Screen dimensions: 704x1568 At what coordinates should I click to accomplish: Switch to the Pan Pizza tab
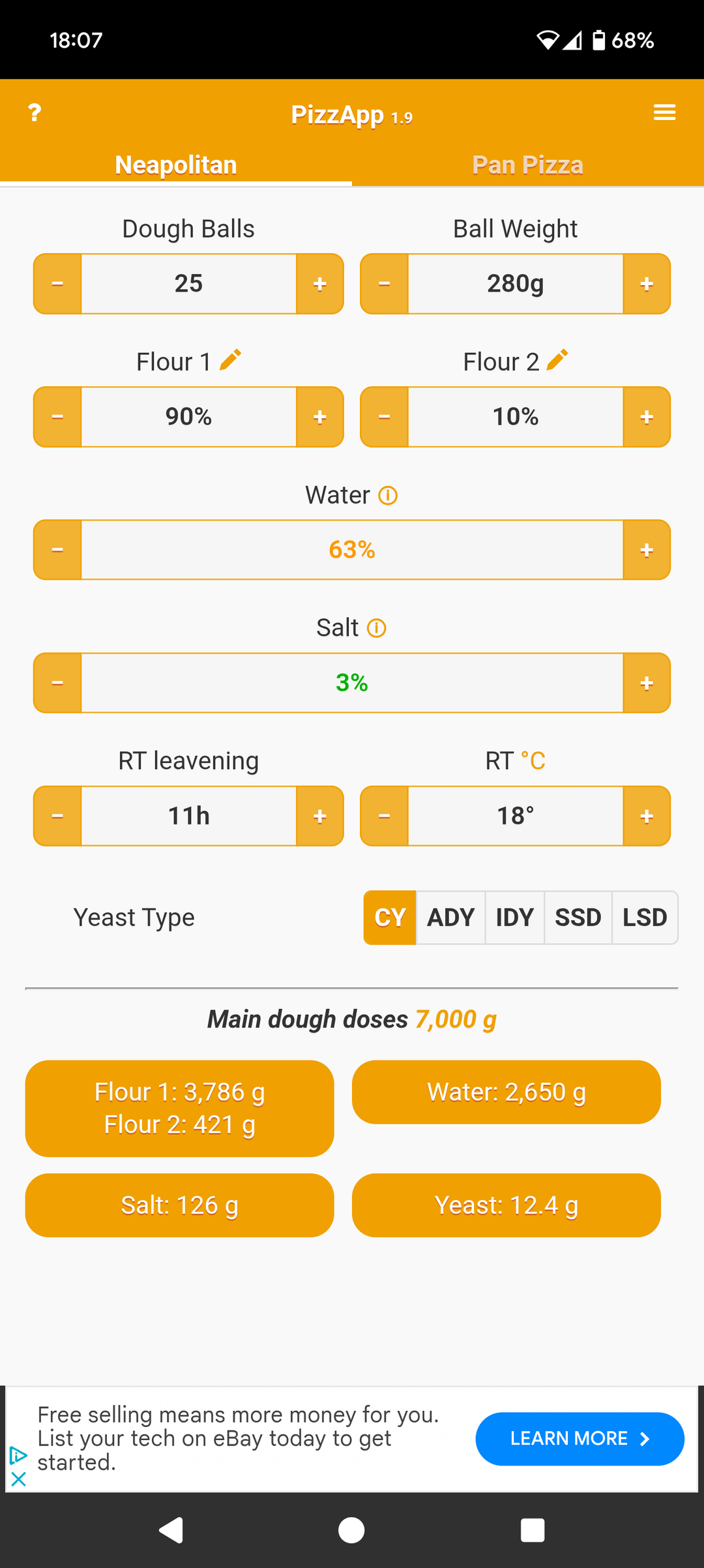coord(527,165)
